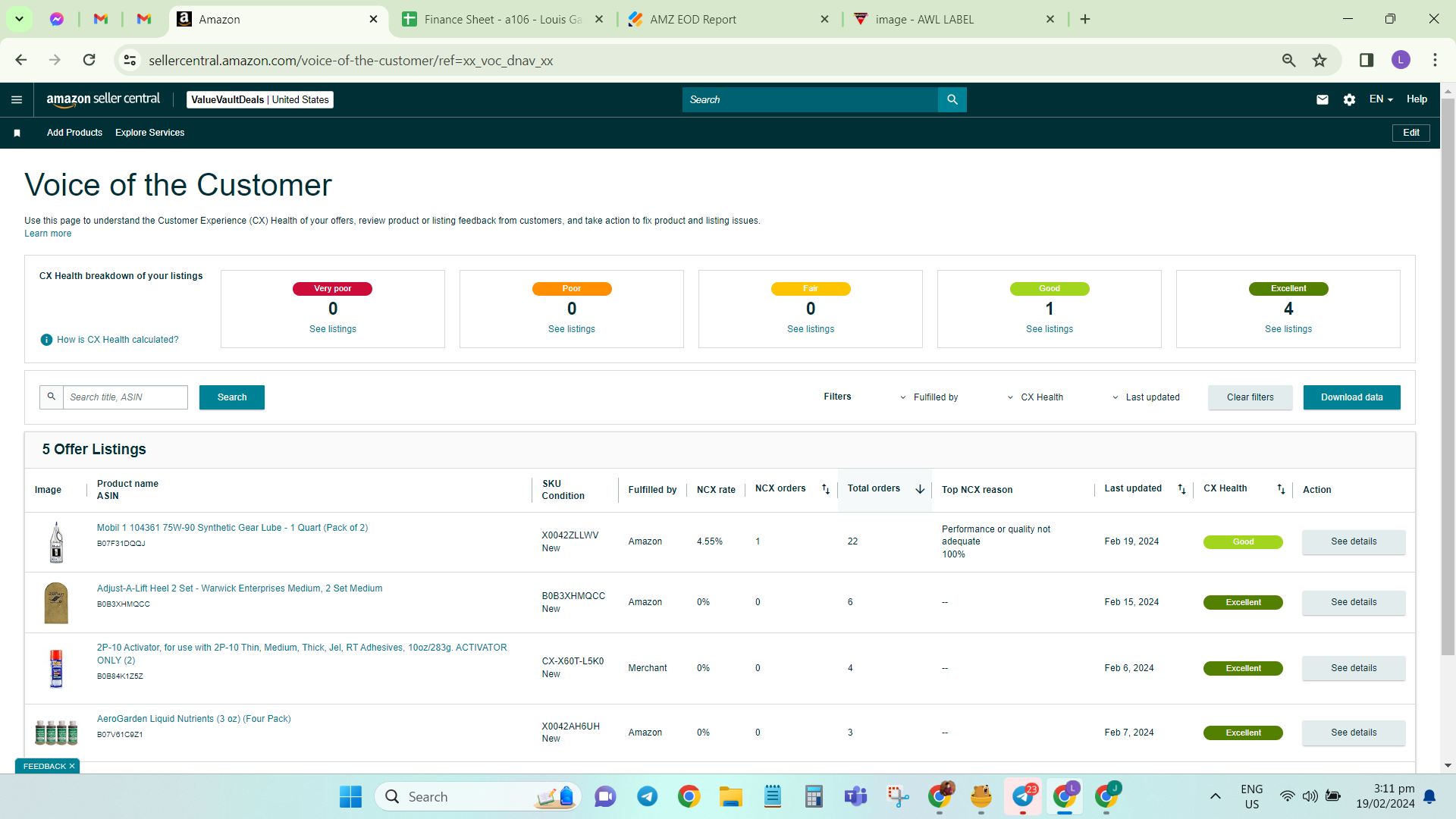This screenshot has width=1456, height=819.
Task: Click the Amazon Seller Central logo
Action: click(103, 99)
